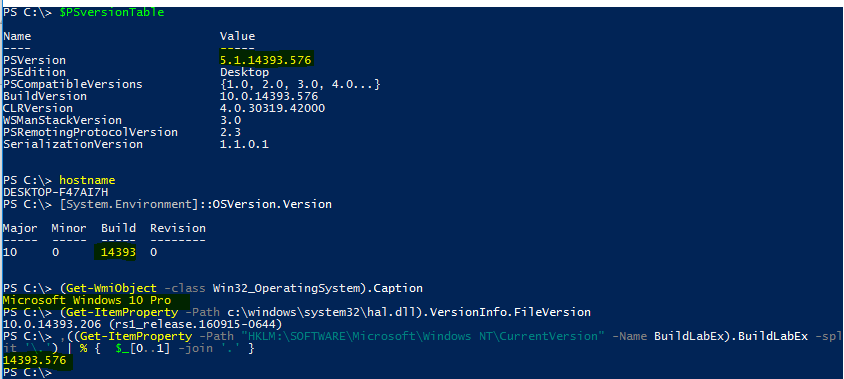This screenshot has height=379, width=844.
Task: Click the PSEdition Desktop value
Action: pyautogui.click(x=244, y=72)
